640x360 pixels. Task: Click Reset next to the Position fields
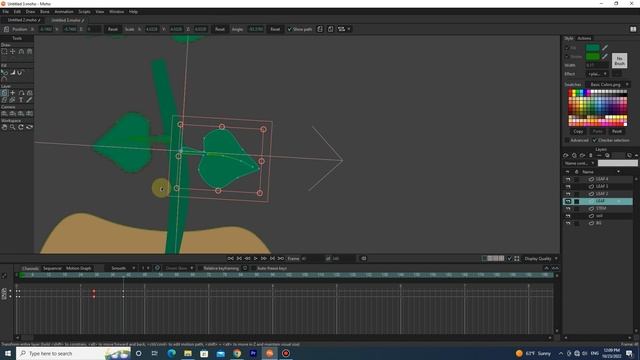[113, 29]
